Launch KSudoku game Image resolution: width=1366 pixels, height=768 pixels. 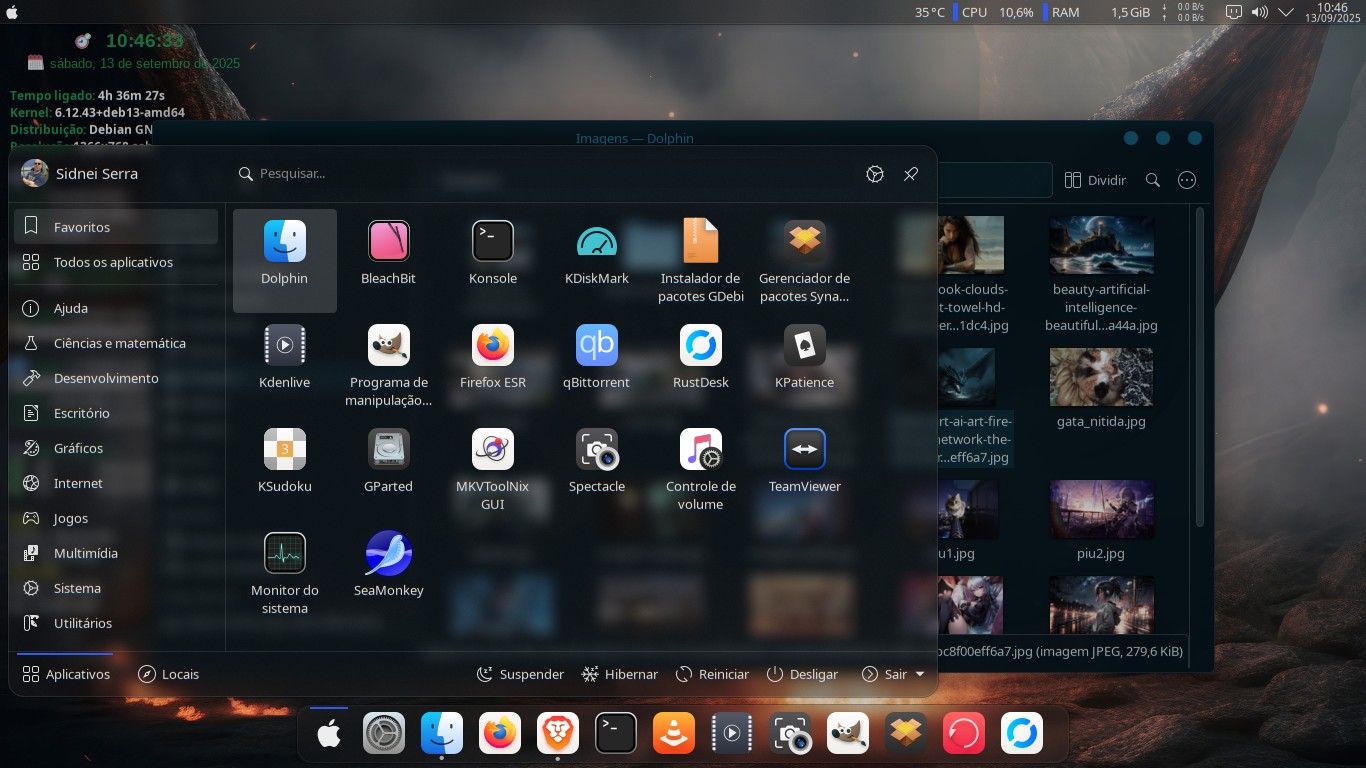tap(285, 468)
